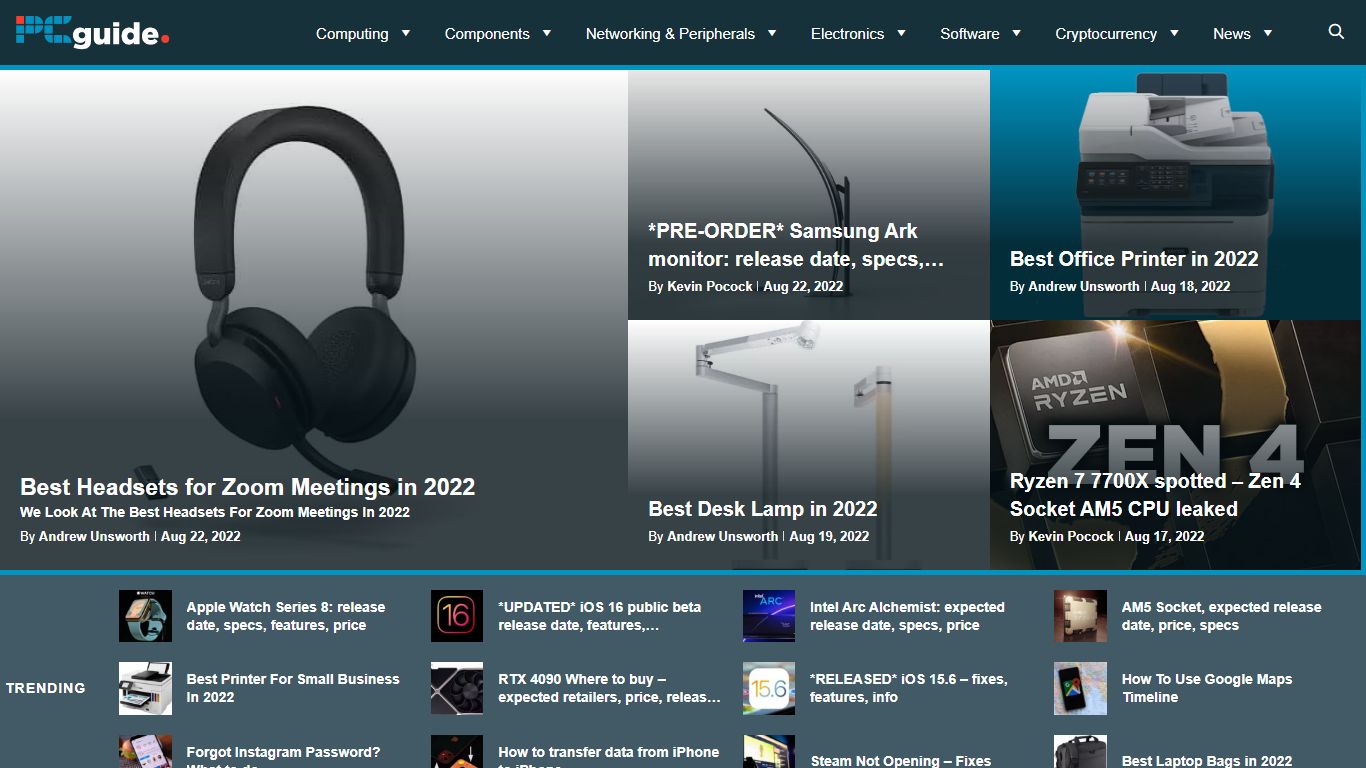The height and width of the screenshot is (768, 1366).
Task: Open Best Headsets for Zoom Meetings article
Action: 247,487
